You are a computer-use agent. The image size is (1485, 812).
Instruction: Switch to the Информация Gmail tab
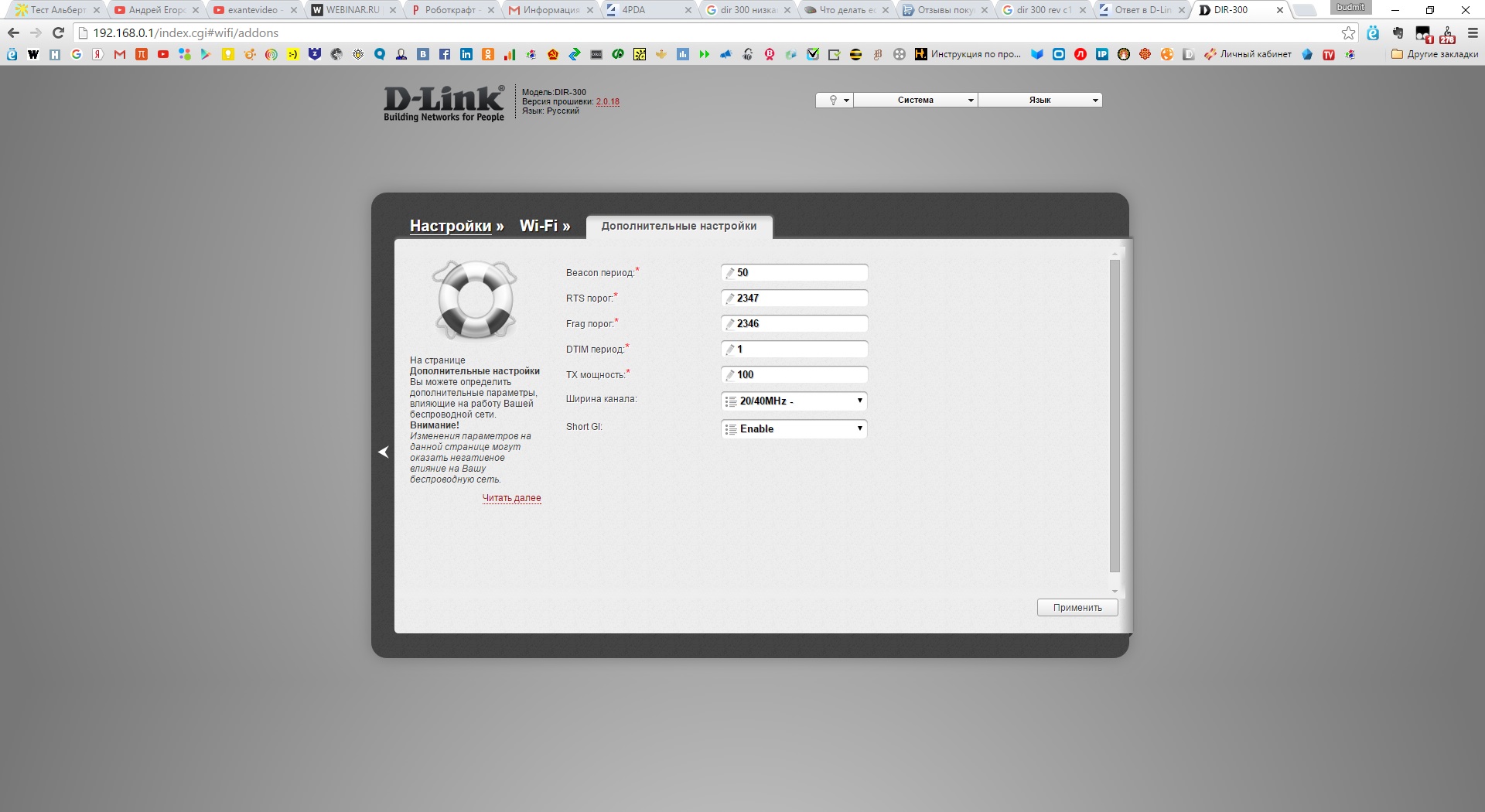(550, 10)
